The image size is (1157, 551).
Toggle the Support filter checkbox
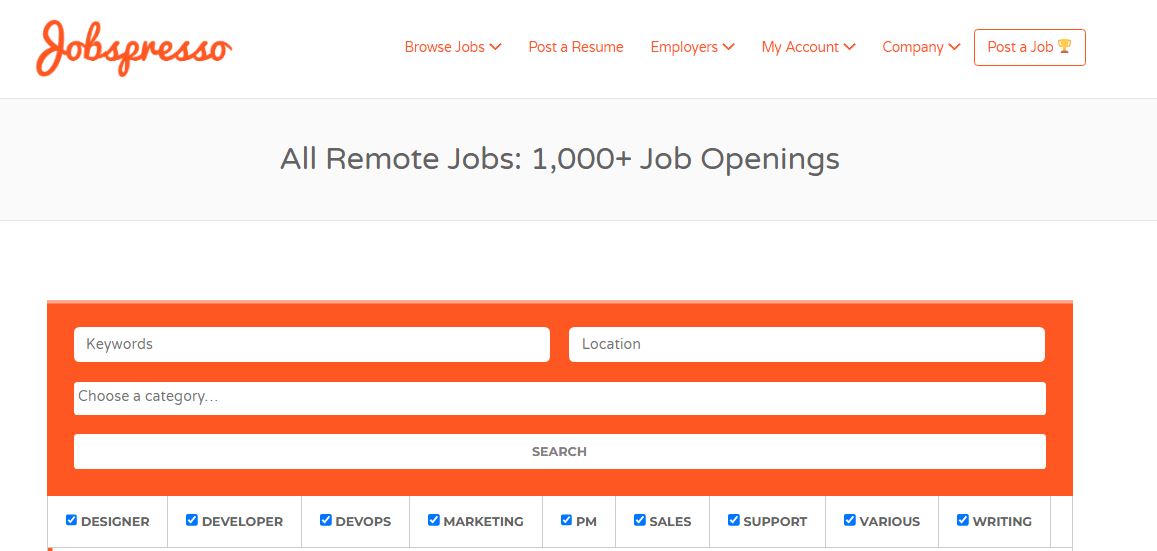pos(733,520)
